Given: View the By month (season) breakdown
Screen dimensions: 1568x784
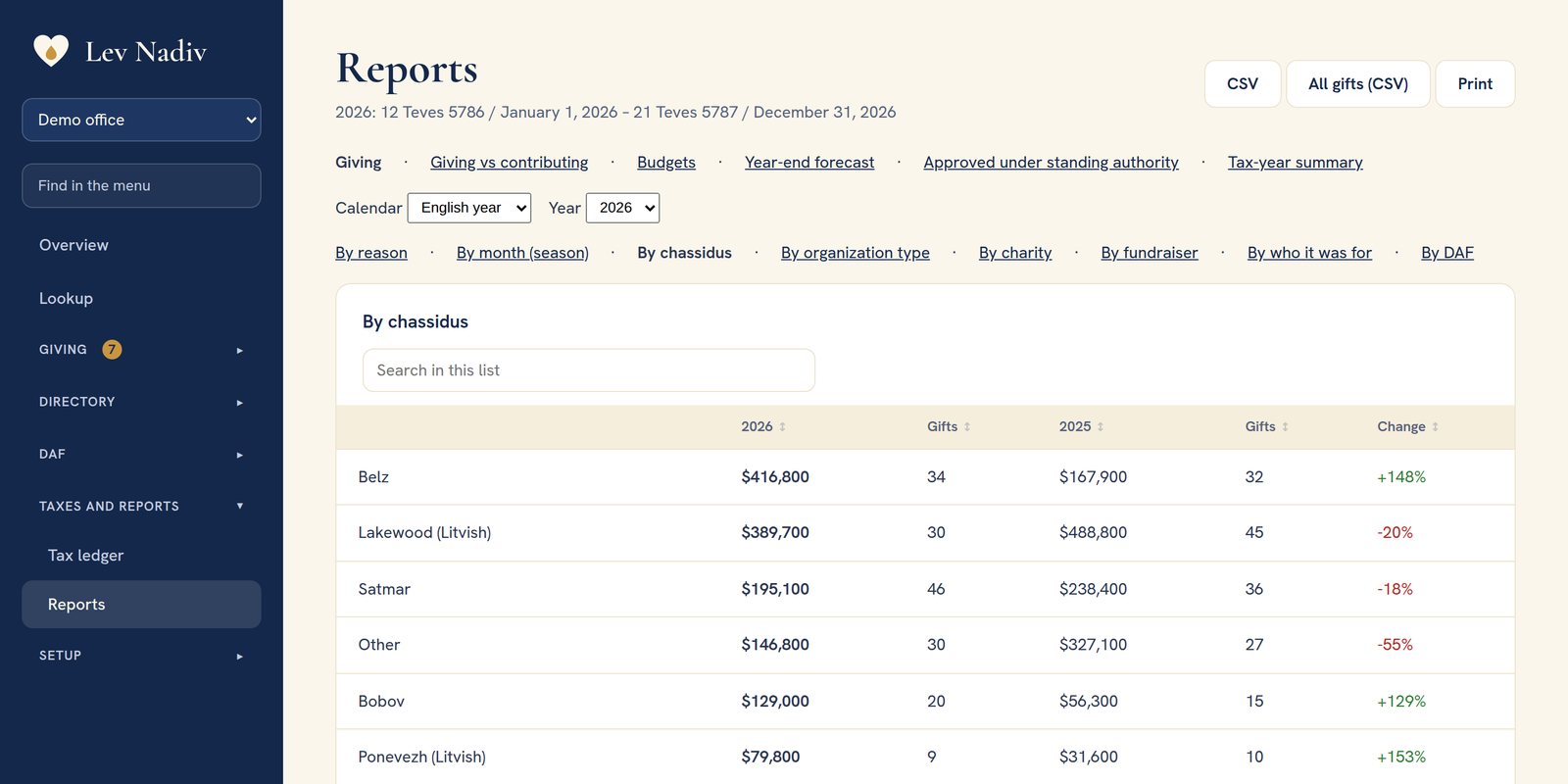Looking at the screenshot, I should point(522,253).
